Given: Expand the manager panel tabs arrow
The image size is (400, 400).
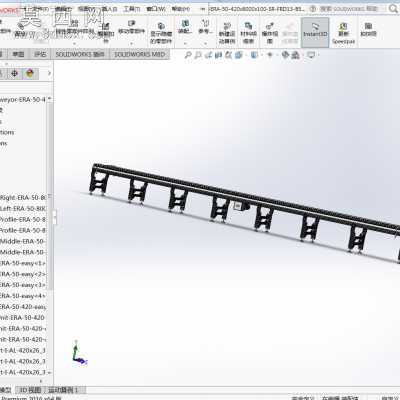Looking at the screenshot, I should (x=49, y=73).
